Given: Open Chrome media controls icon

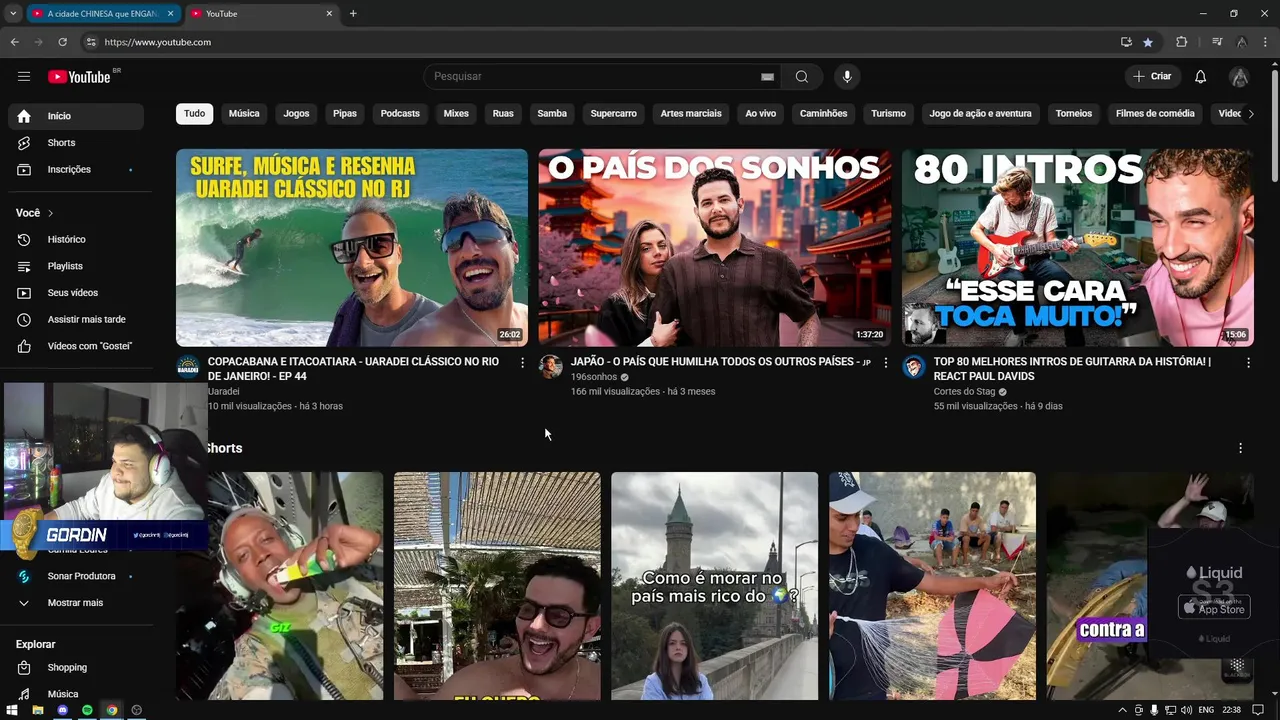Looking at the screenshot, I should pos(1217,42).
